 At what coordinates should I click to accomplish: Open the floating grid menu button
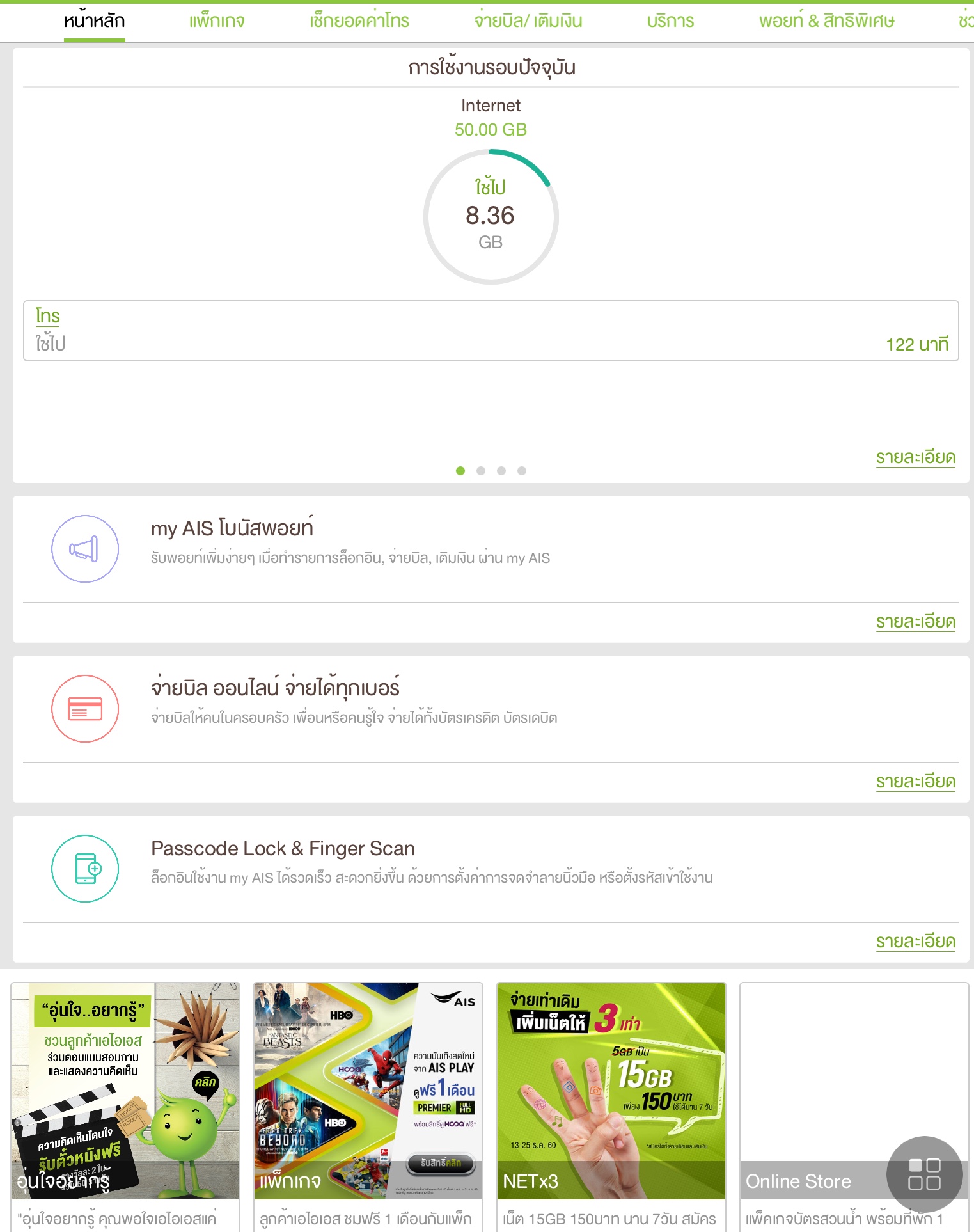tap(924, 1174)
